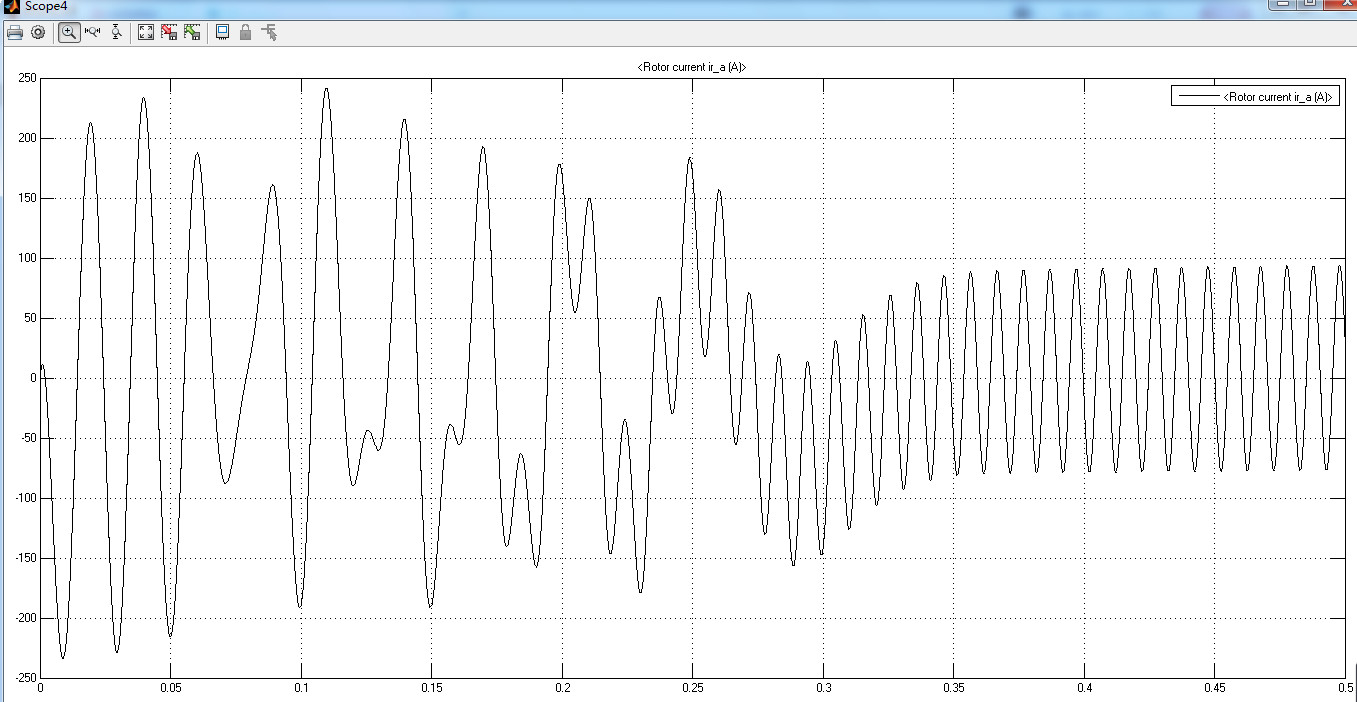Open scope Parameters gear icon
The image size is (1357, 702).
coord(38,32)
